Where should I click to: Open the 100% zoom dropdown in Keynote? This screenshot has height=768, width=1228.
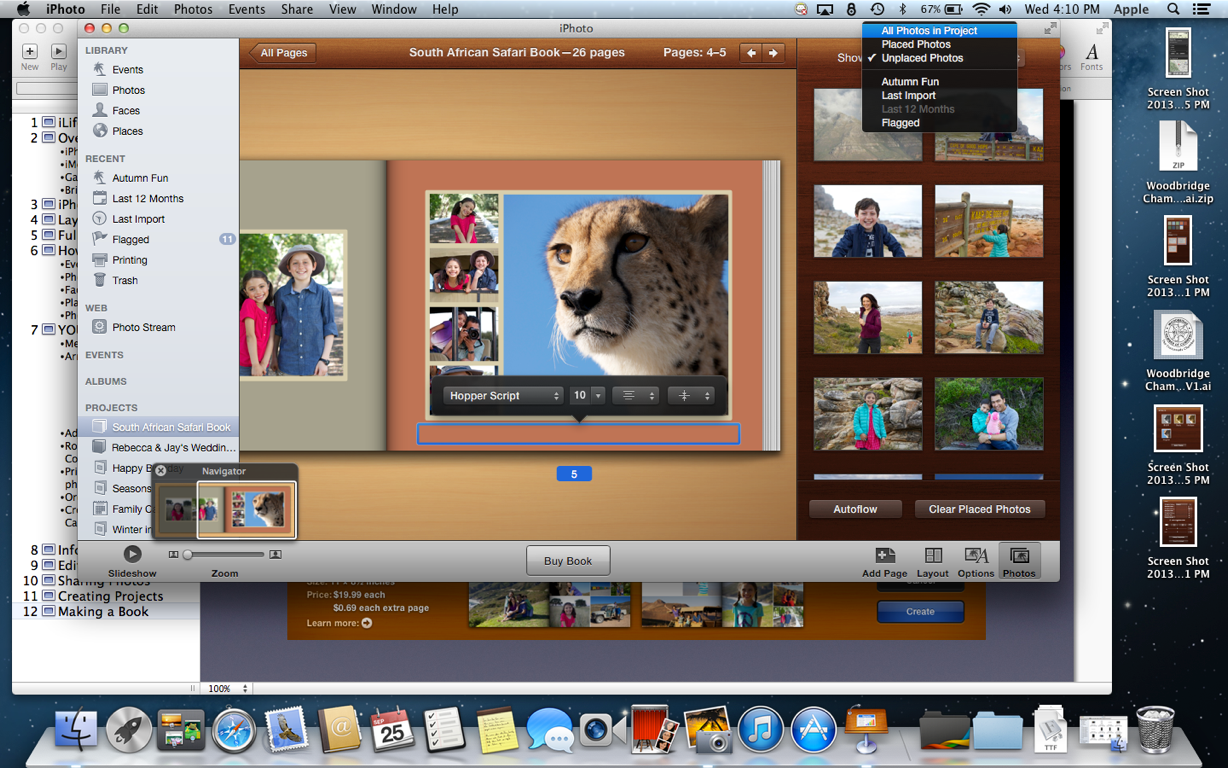(228, 688)
